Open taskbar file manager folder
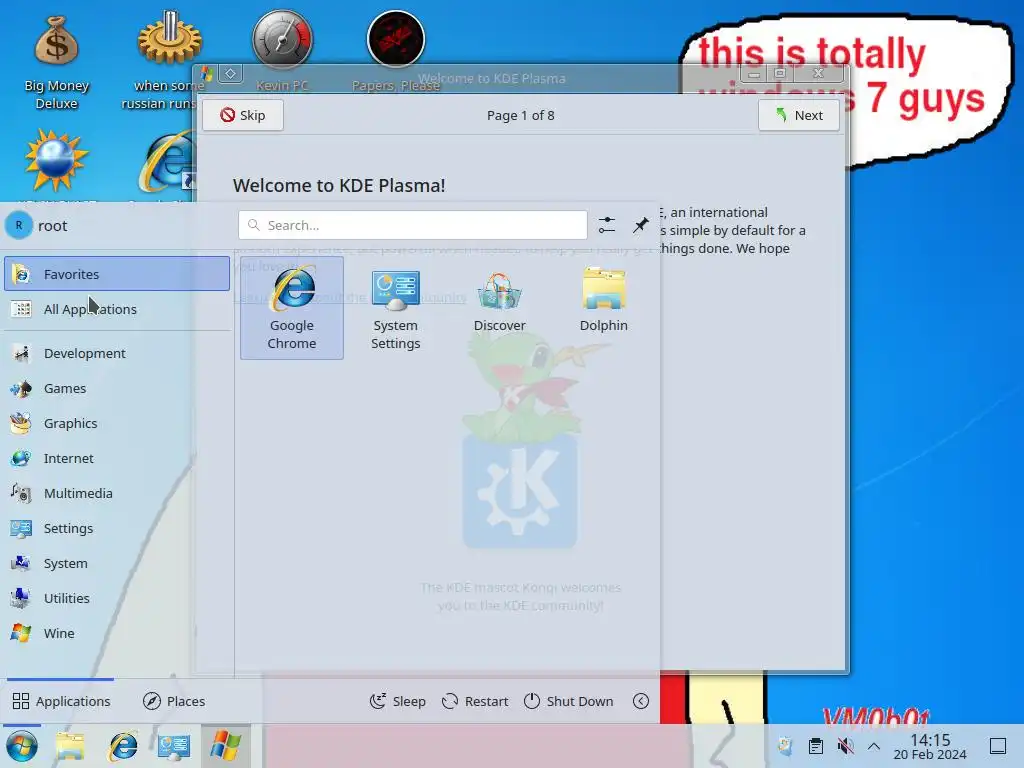This screenshot has height=768, width=1024. point(70,746)
